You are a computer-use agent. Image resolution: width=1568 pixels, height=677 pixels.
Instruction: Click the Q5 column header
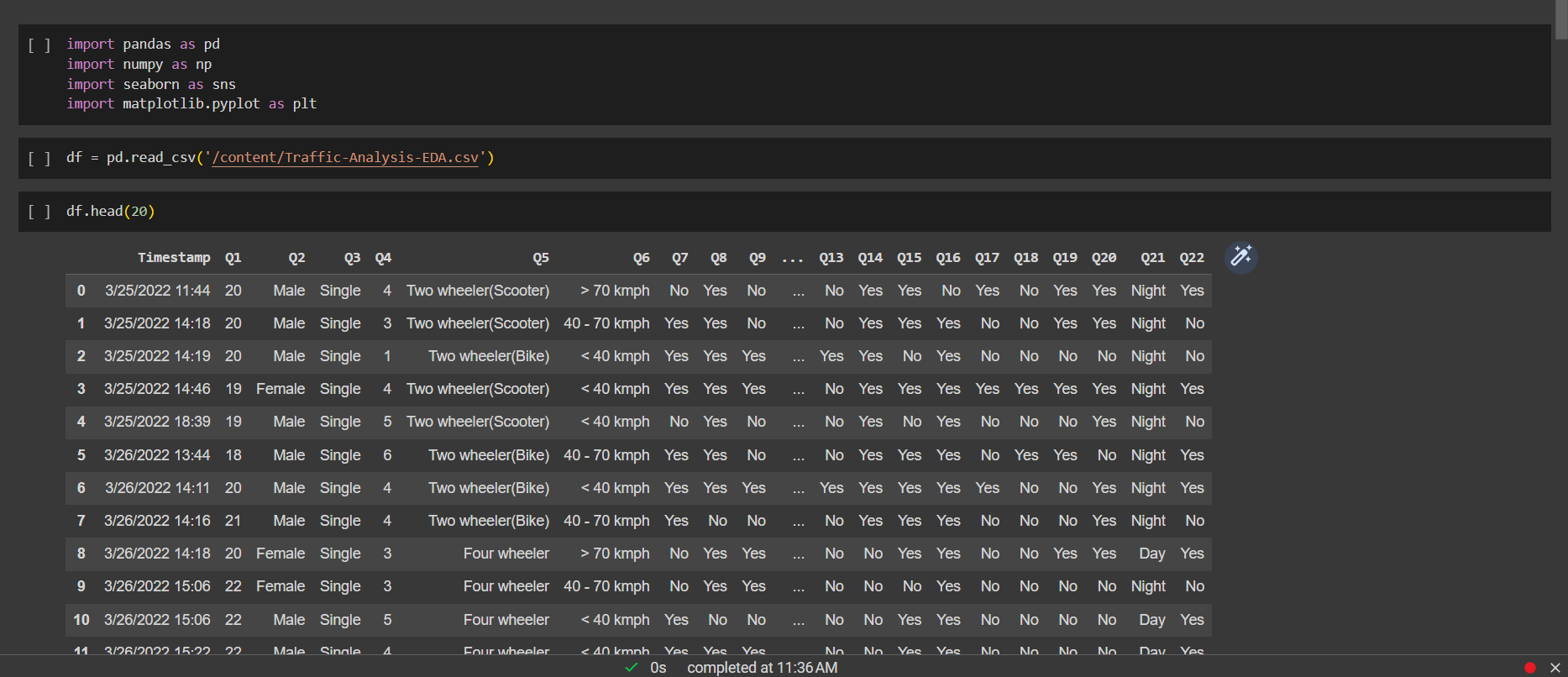click(540, 258)
